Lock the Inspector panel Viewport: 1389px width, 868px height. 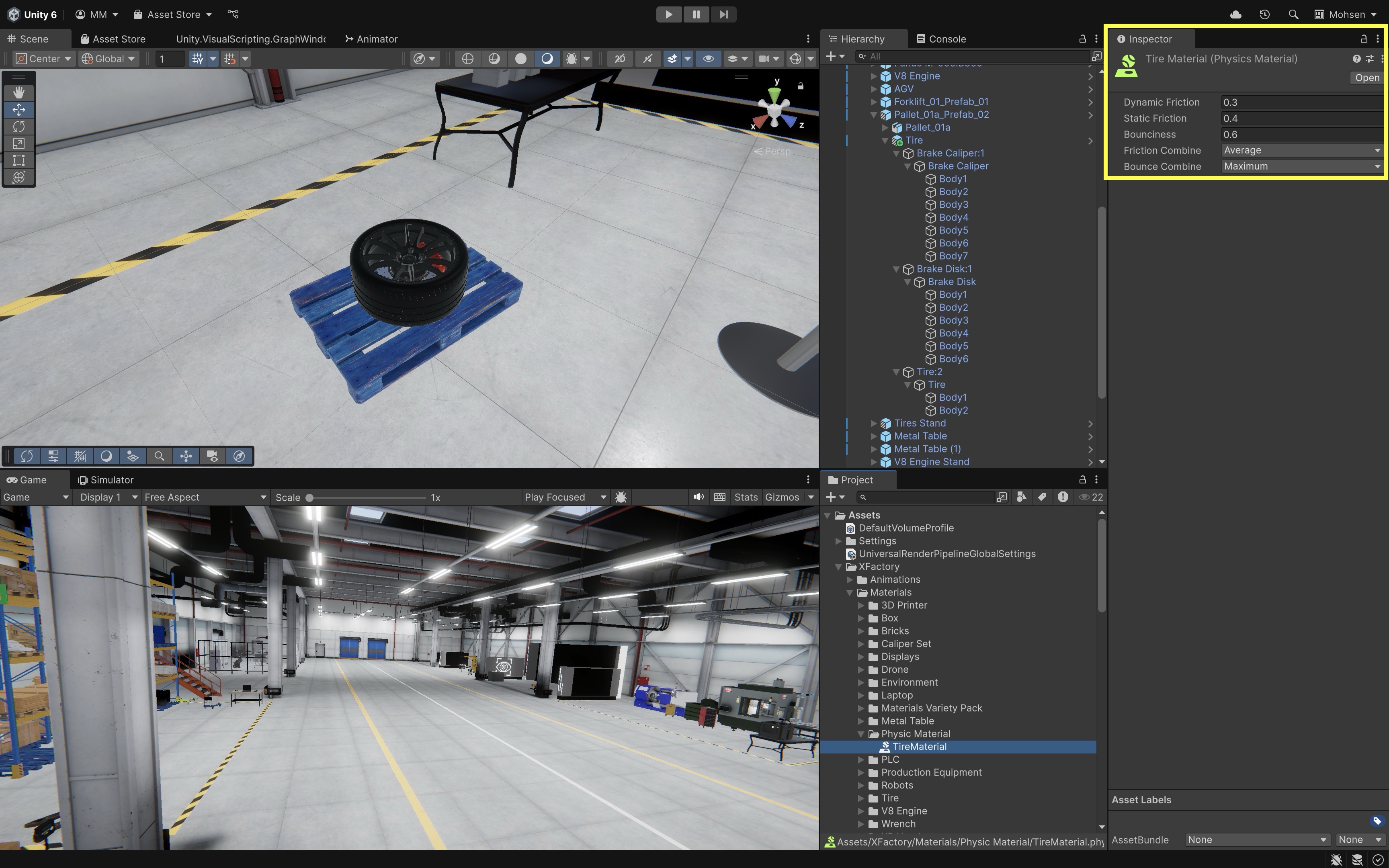pyautogui.click(x=1364, y=39)
